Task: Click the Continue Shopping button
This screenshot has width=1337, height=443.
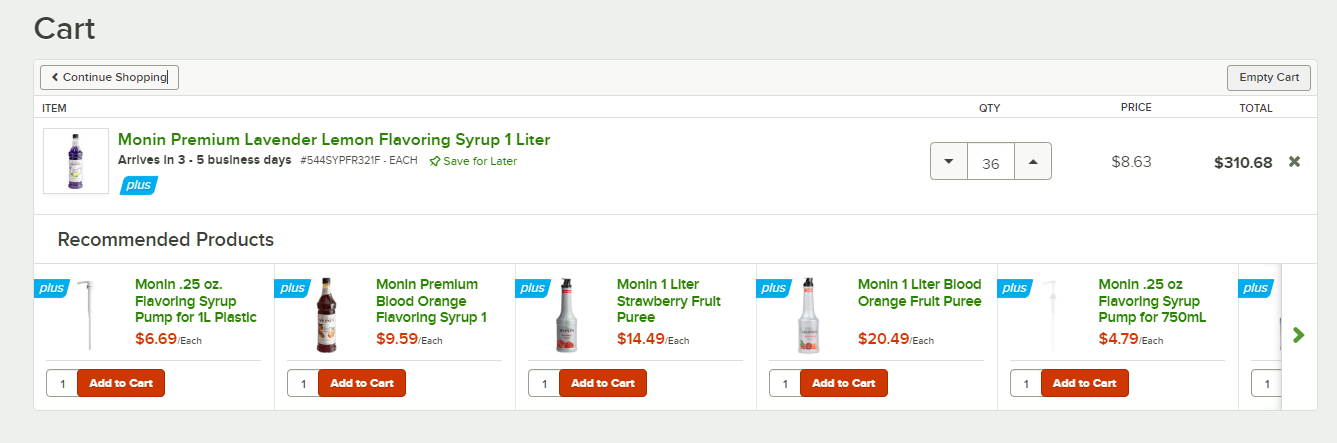Action: pyautogui.click(x=109, y=77)
